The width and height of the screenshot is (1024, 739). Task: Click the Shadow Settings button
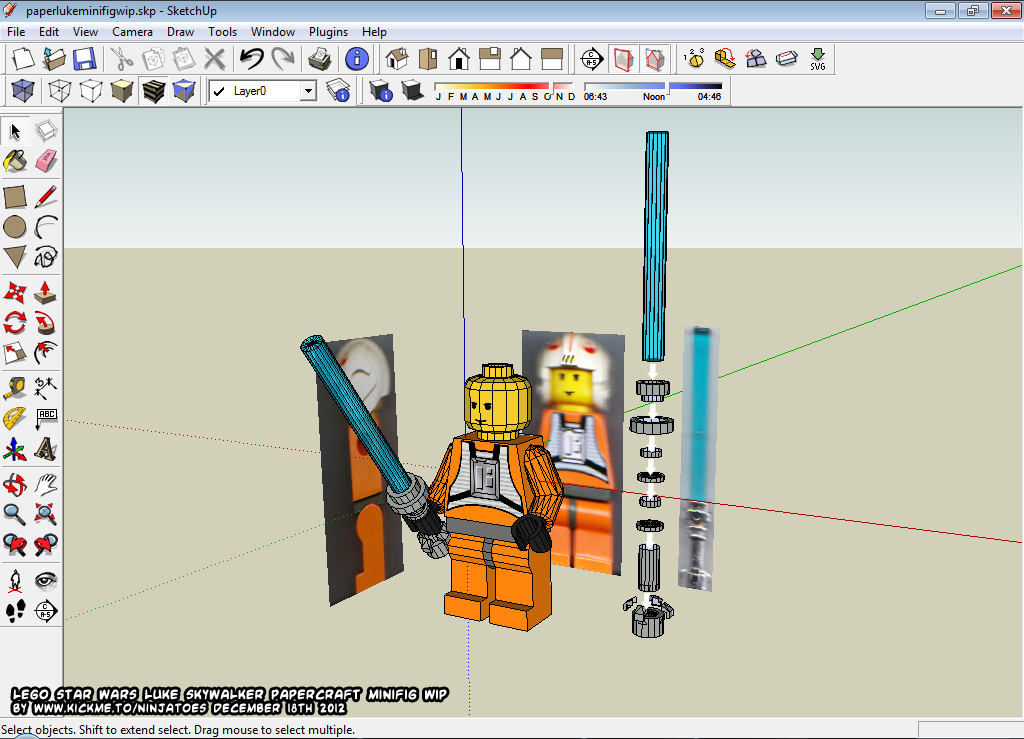(381, 91)
